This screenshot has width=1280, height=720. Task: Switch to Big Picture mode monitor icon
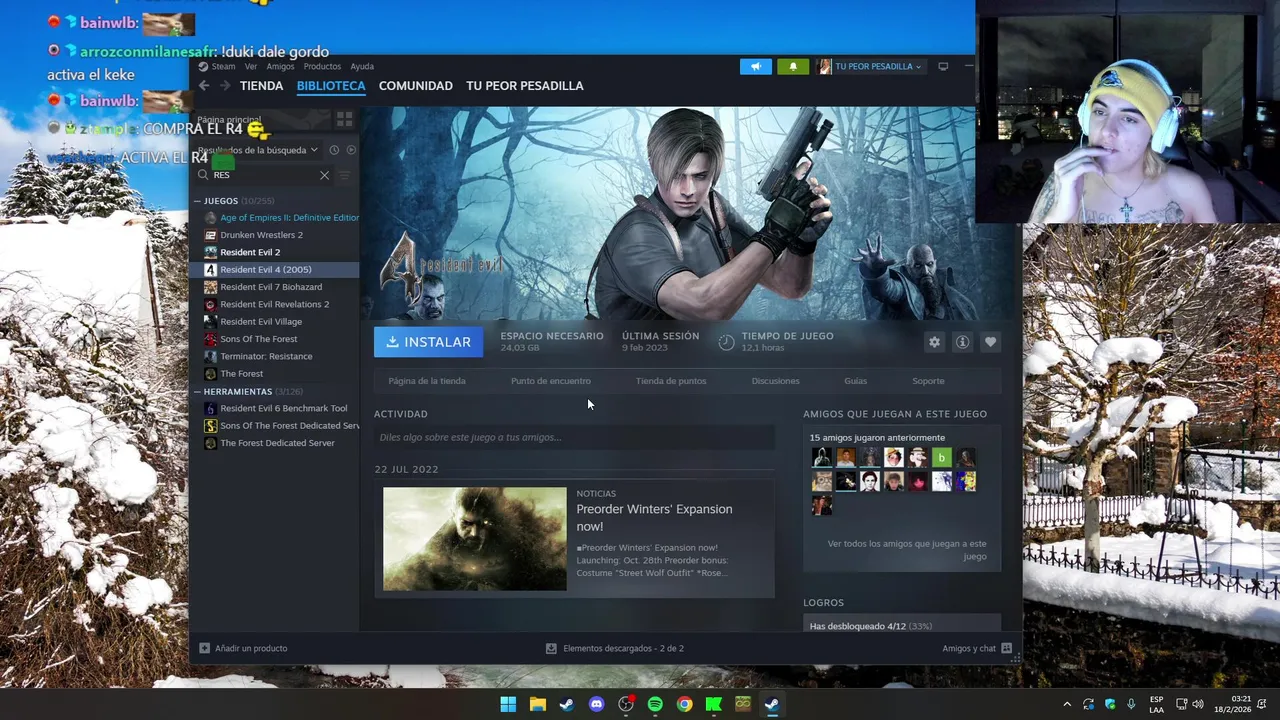point(943,67)
